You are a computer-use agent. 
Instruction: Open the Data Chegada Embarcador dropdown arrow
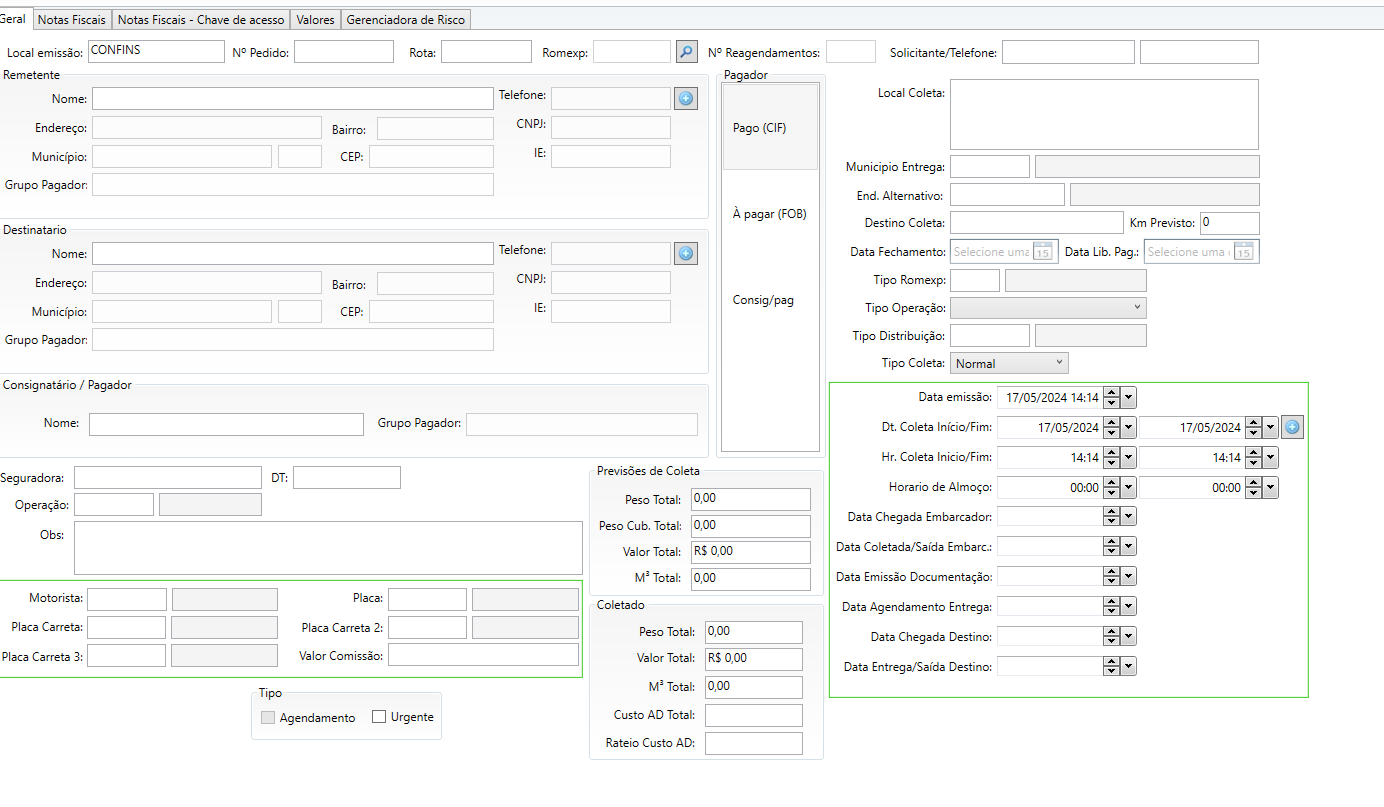[1128, 517]
